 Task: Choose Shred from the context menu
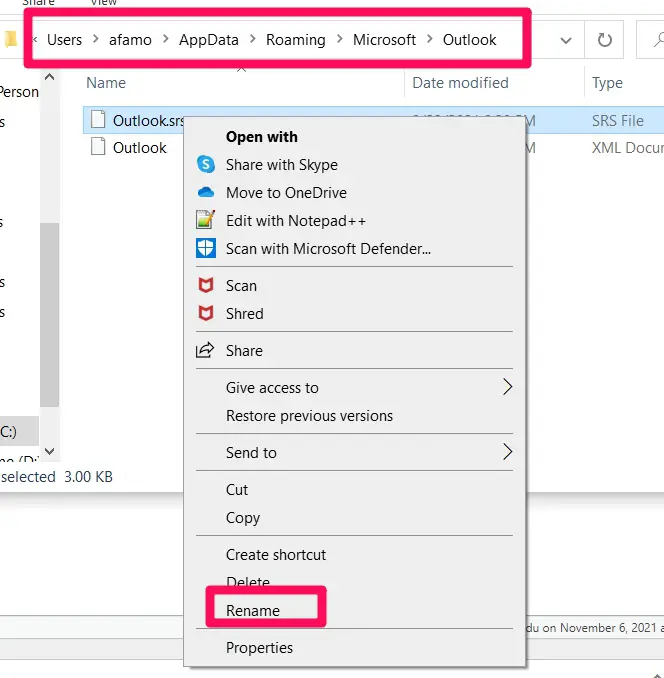click(x=245, y=313)
